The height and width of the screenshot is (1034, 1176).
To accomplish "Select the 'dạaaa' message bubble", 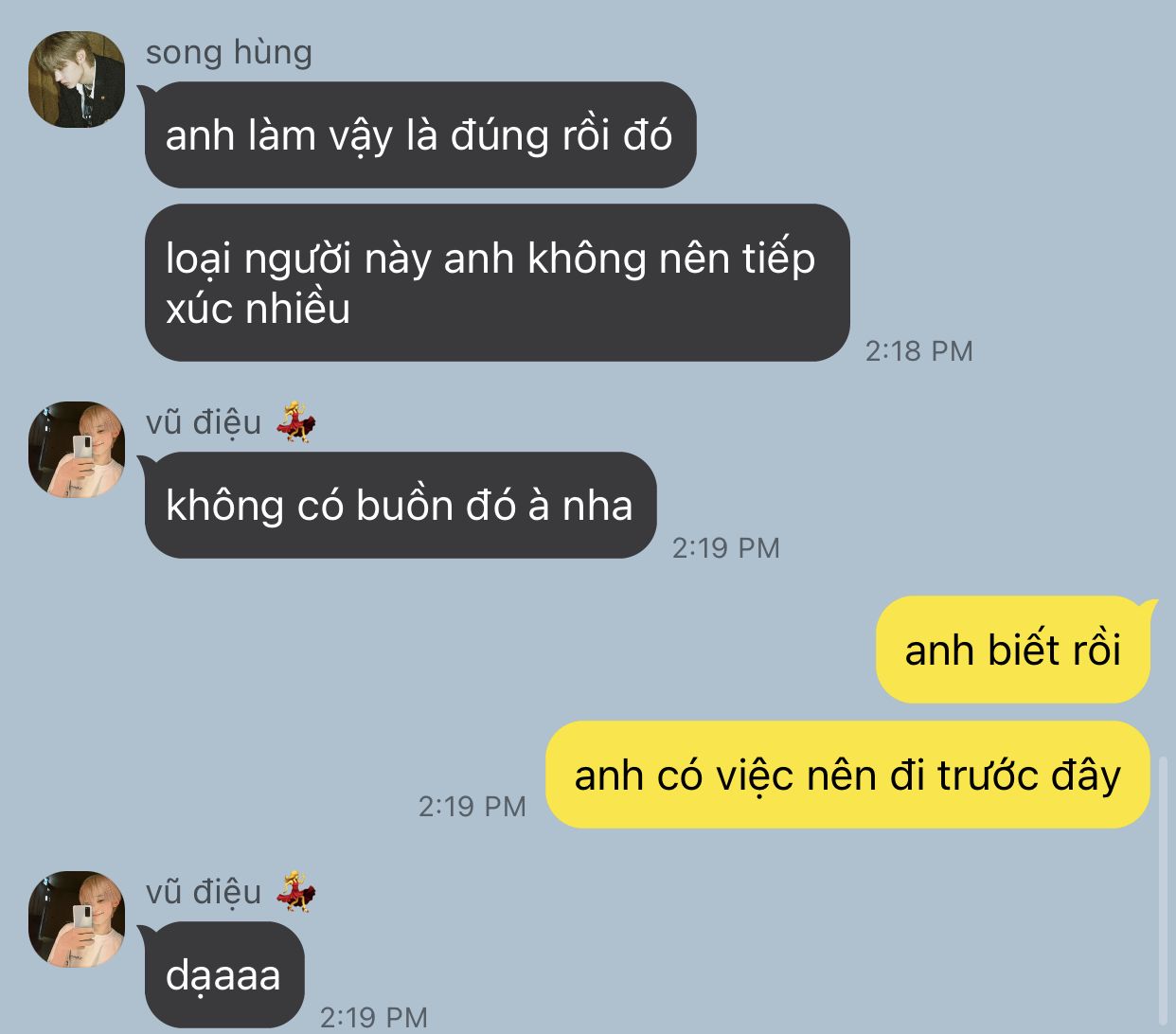I will (224, 974).
